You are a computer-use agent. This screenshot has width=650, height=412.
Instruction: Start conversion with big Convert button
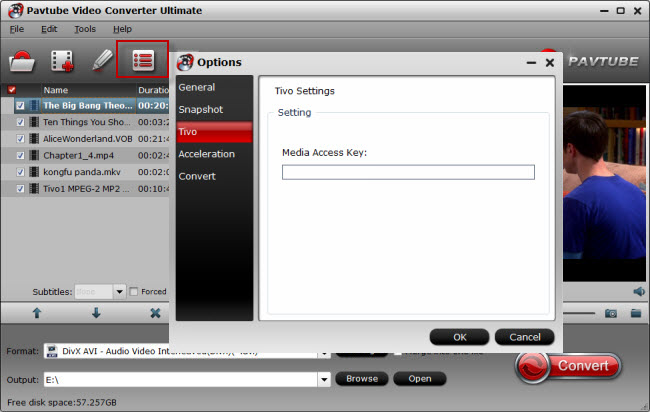pyautogui.click(x=568, y=366)
